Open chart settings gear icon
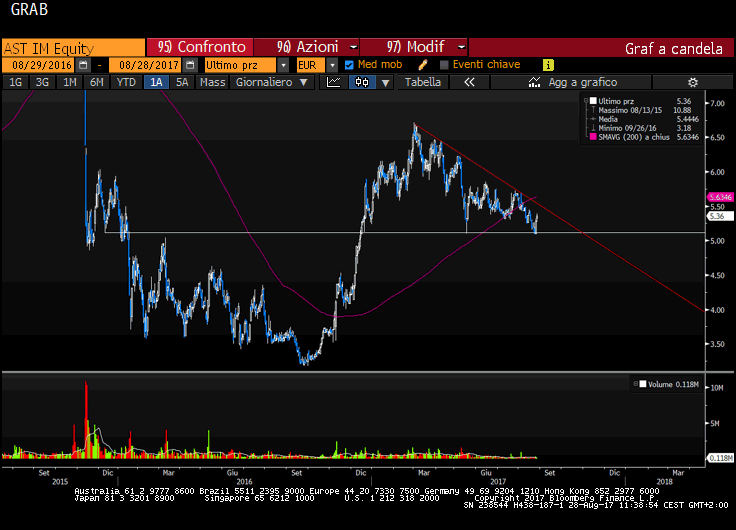The width and height of the screenshot is (736, 530). (692, 82)
